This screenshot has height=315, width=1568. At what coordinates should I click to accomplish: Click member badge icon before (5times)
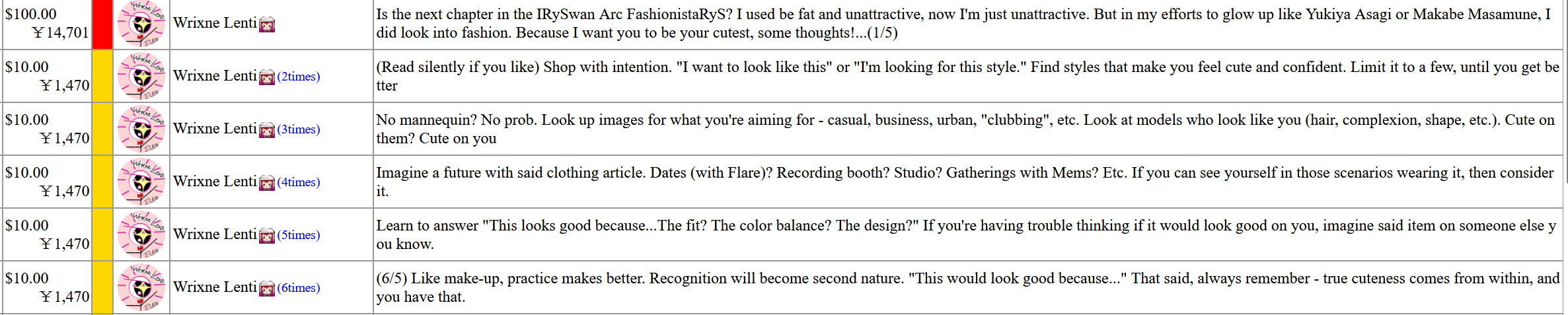coord(267,236)
